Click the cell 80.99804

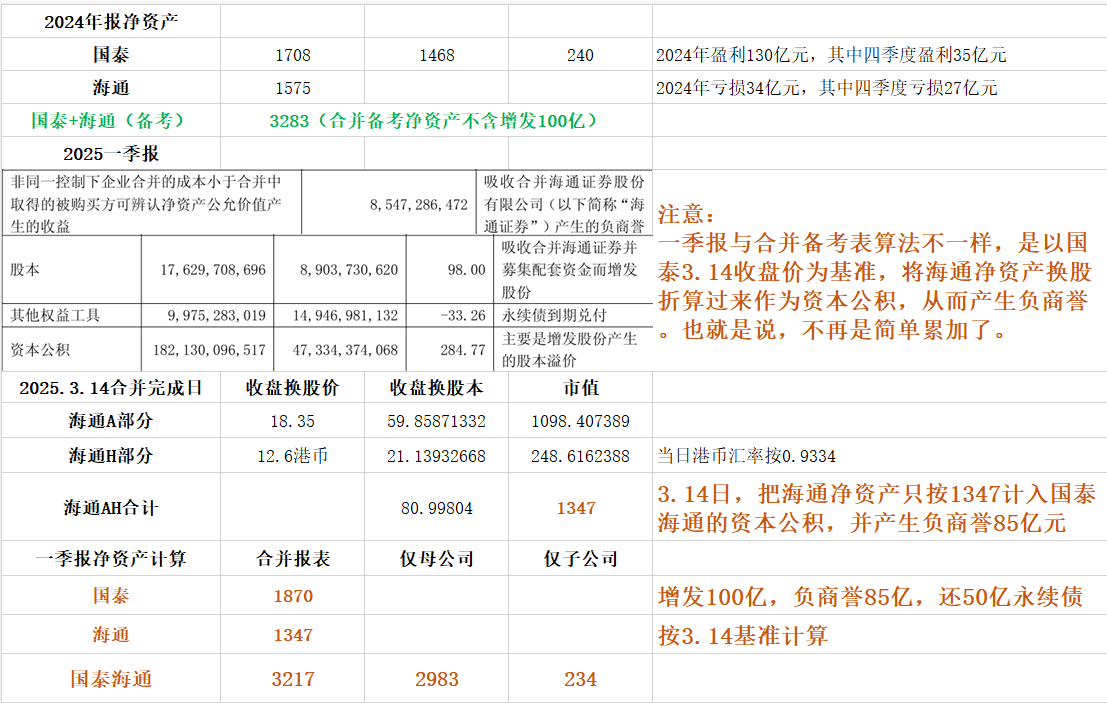tap(436, 508)
